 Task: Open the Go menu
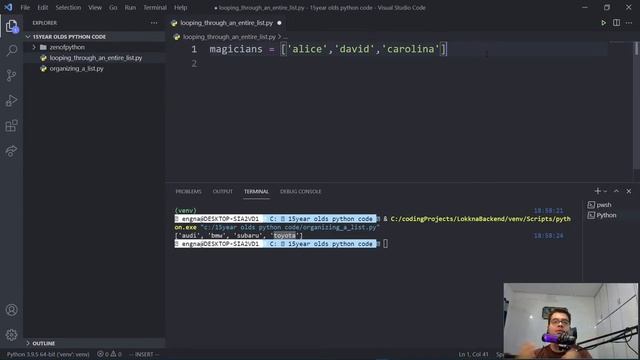pyautogui.click(x=113, y=7)
